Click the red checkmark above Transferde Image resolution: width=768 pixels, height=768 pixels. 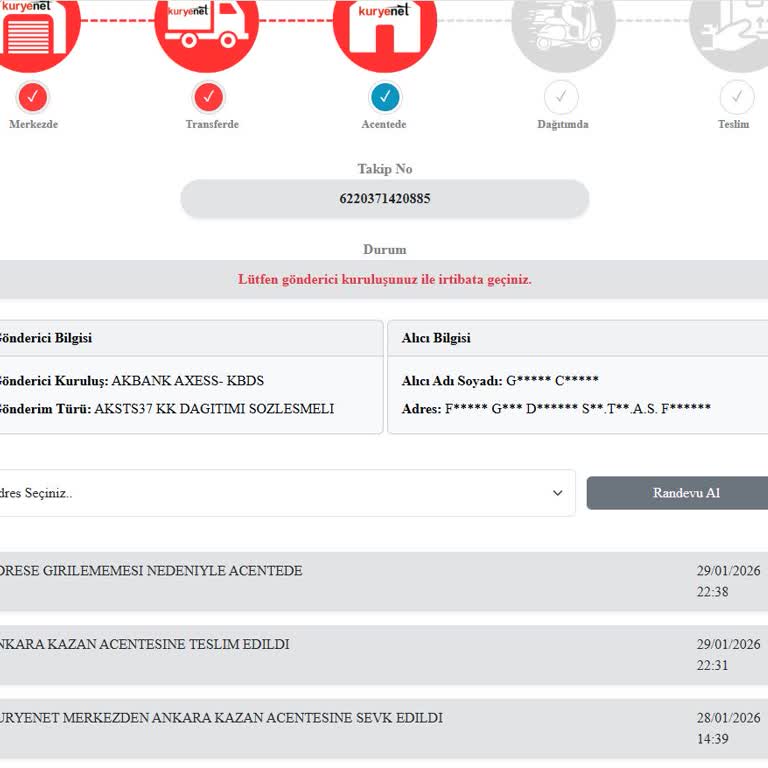208,97
